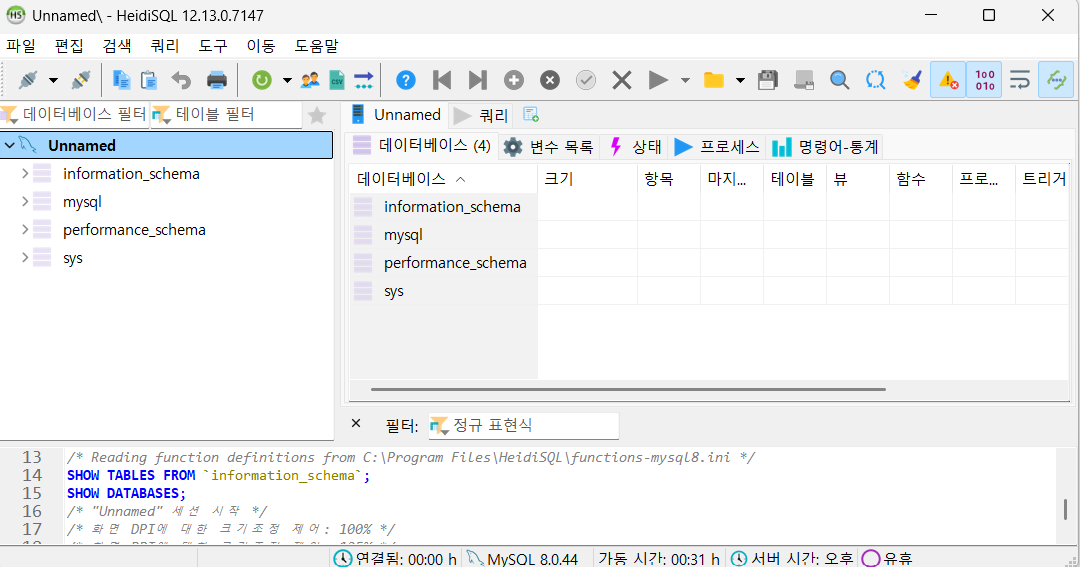Open the 이동 menu
Image resolution: width=1080 pixels, height=567 pixels.
pyautogui.click(x=261, y=45)
